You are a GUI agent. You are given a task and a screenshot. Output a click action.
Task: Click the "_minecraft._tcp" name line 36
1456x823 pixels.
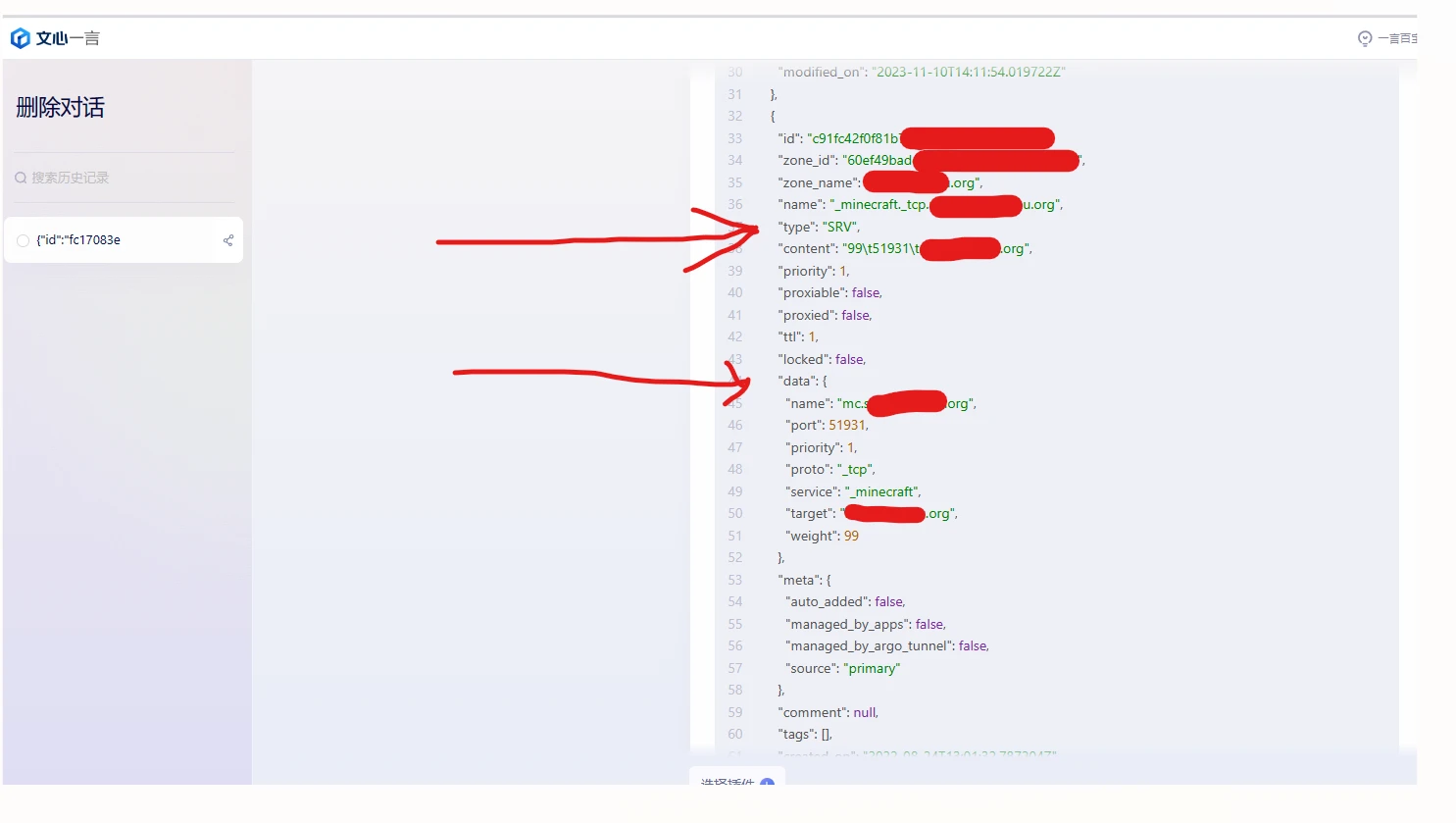[x=921, y=204]
